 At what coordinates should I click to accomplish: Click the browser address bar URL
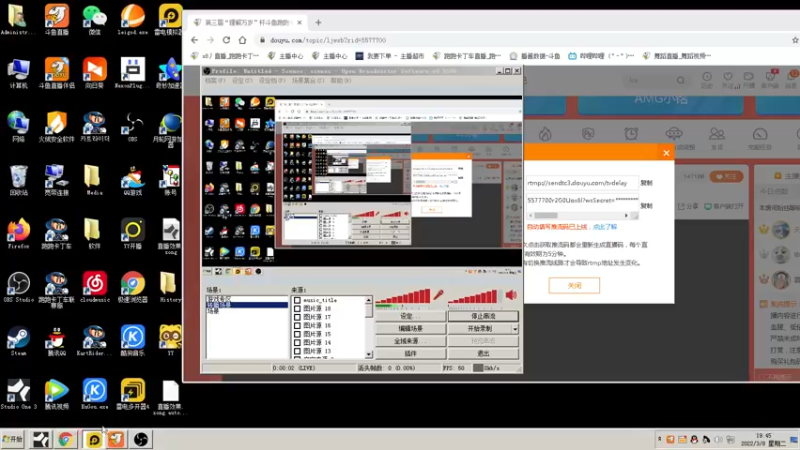(x=328, y=40)
